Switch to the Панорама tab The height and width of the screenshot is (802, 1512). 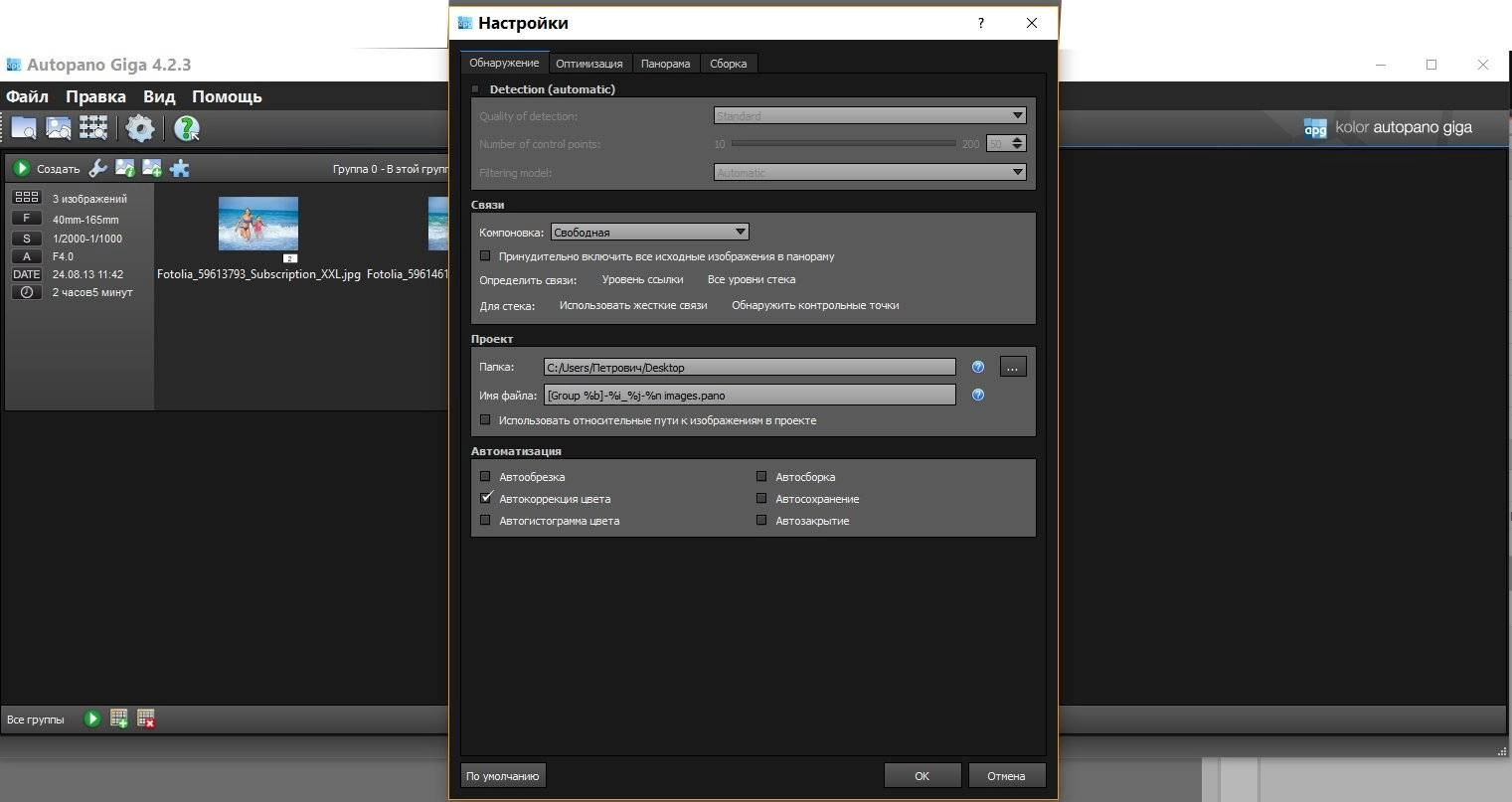pos(665,64)
